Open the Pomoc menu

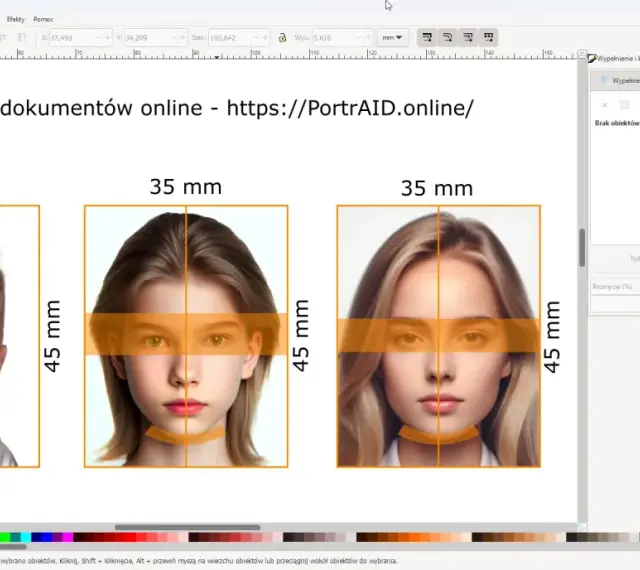coord(43,19)
